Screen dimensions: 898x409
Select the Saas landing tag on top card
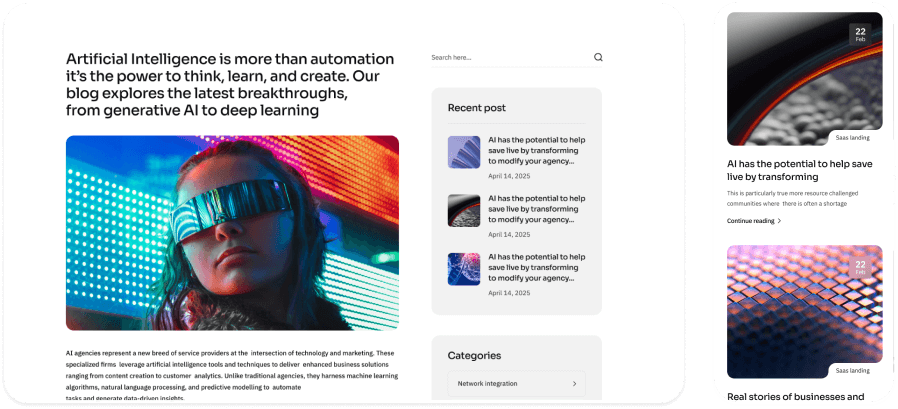click(853, 138)
